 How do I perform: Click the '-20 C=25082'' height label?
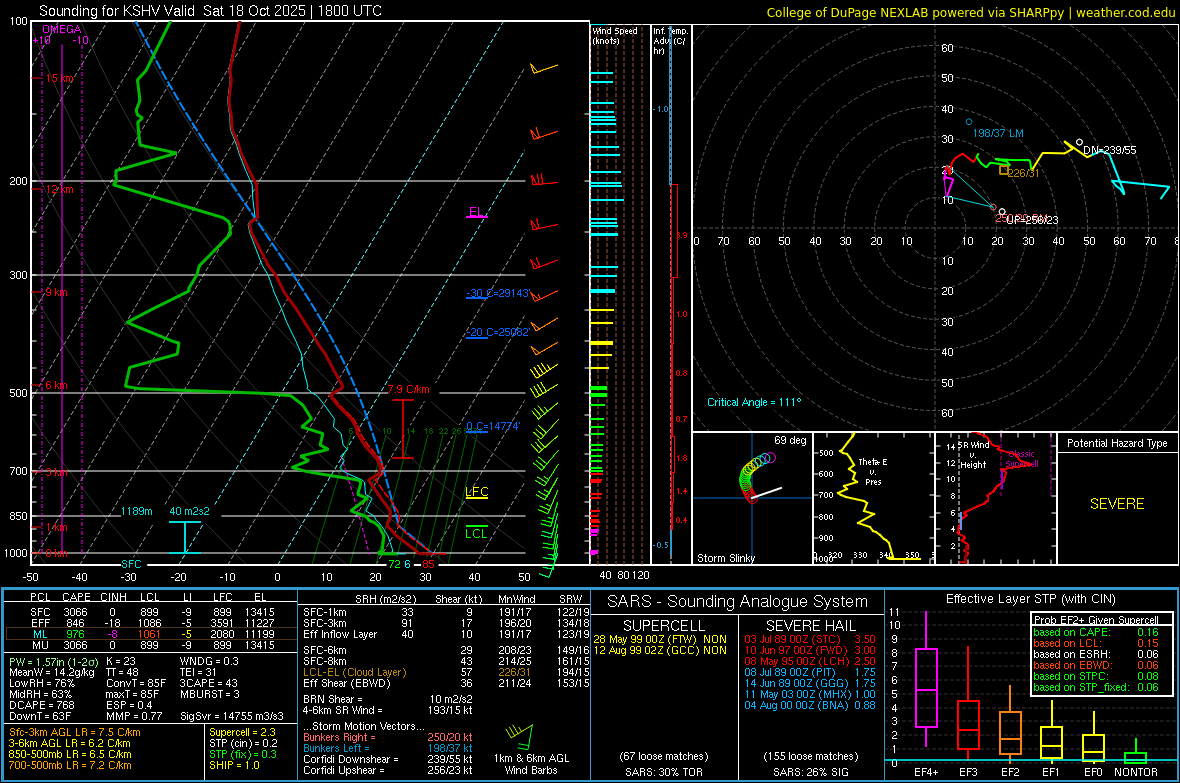(498, 331)
